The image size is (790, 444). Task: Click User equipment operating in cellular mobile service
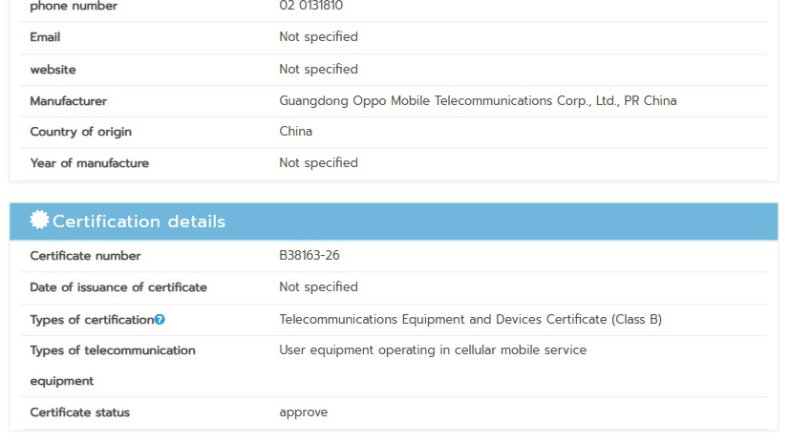point(432,350)
